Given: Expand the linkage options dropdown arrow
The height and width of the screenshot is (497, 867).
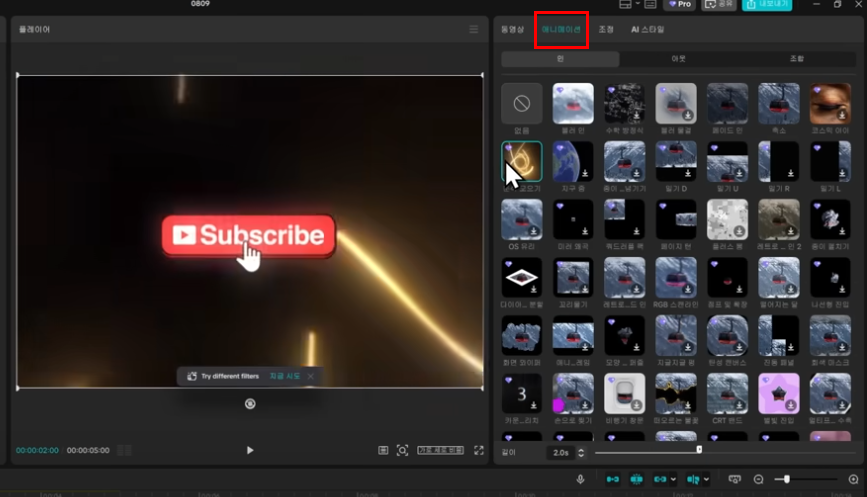Looking at the screenshot, I should (673, 479).
